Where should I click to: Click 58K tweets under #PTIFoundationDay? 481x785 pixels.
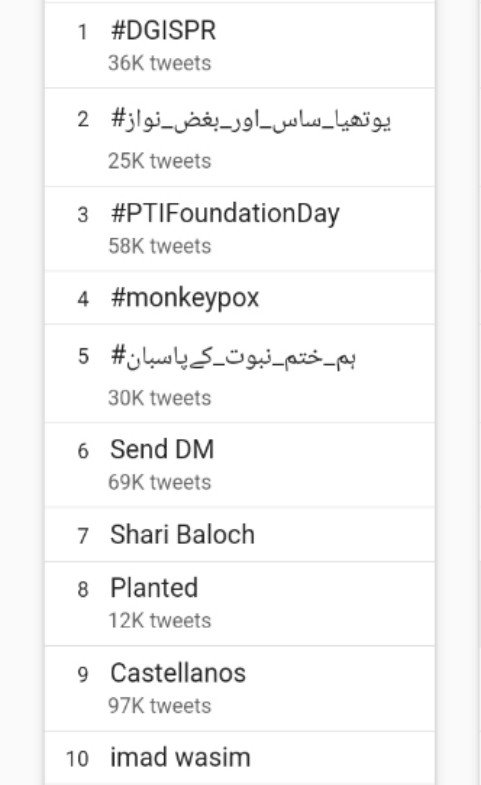click(160, 246)
